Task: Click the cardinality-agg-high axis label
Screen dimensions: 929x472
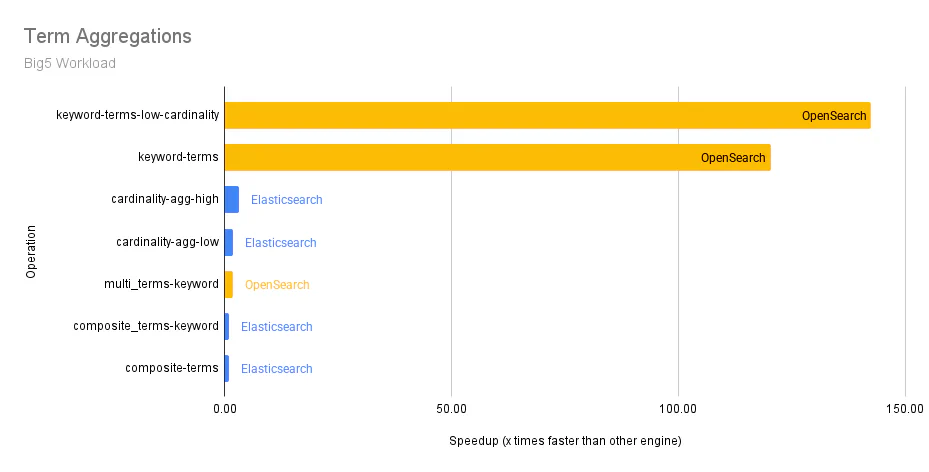Action: click(165, 200)
